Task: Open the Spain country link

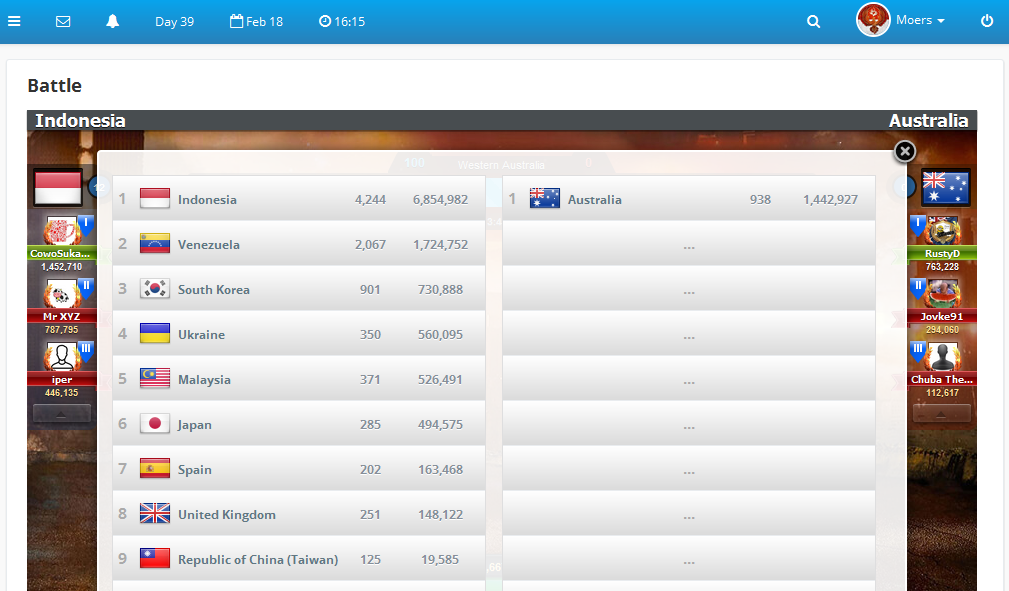Action: pyautogui.click(x=194, y=470)
